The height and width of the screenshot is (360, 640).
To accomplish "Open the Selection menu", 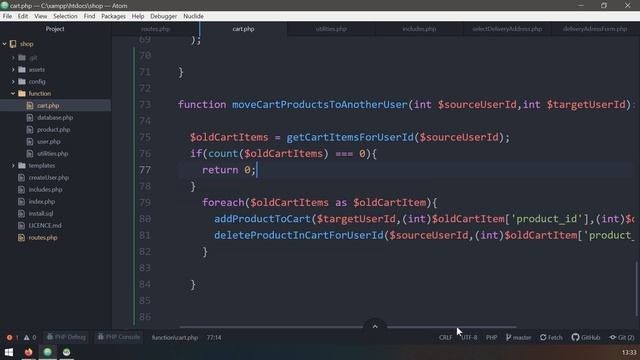I will click(x=65, y=16).
